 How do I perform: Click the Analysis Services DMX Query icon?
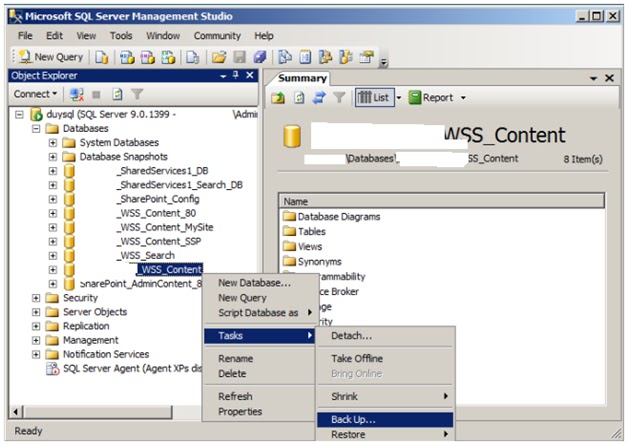147,57
